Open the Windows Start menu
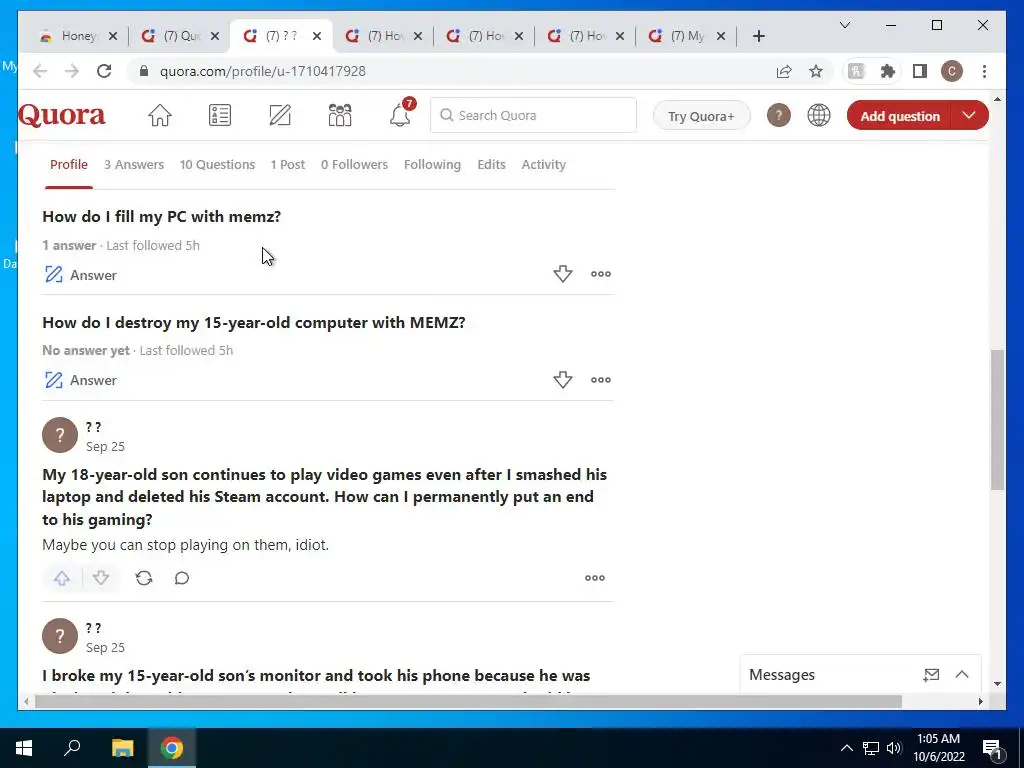Screen dimensions: 1024x768 [x=24, y=748]
